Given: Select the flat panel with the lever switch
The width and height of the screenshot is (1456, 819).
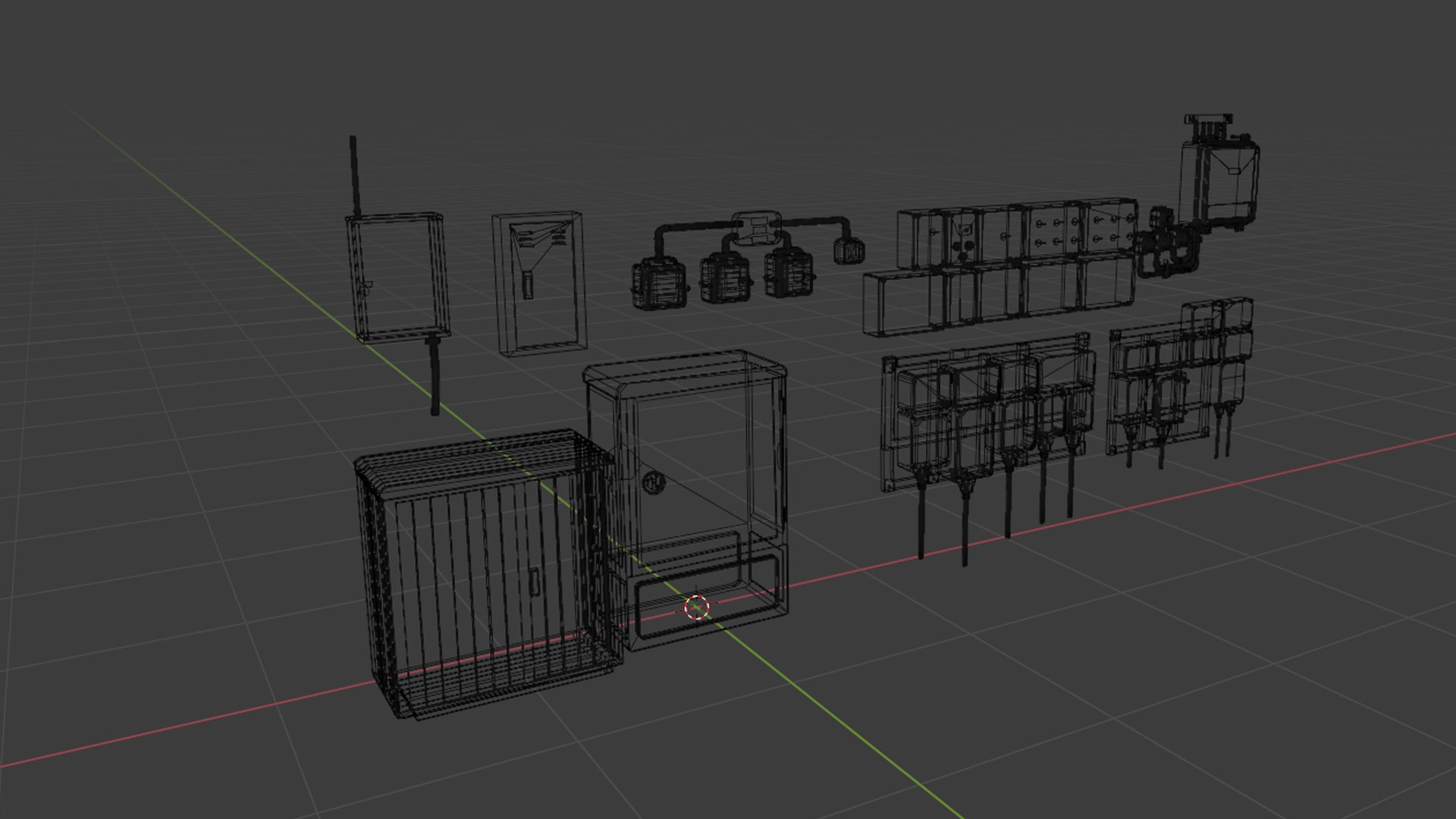Looking at the screenshot, I should (x=539, y=282).
